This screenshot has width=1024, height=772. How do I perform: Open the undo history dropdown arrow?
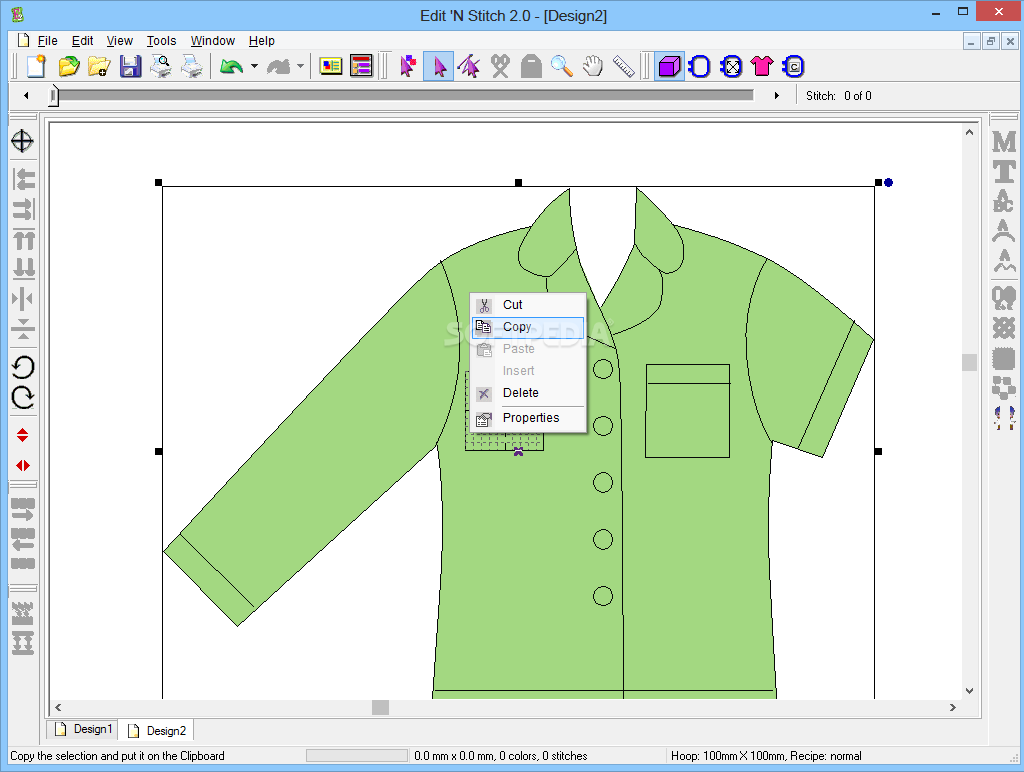(254, 66)
